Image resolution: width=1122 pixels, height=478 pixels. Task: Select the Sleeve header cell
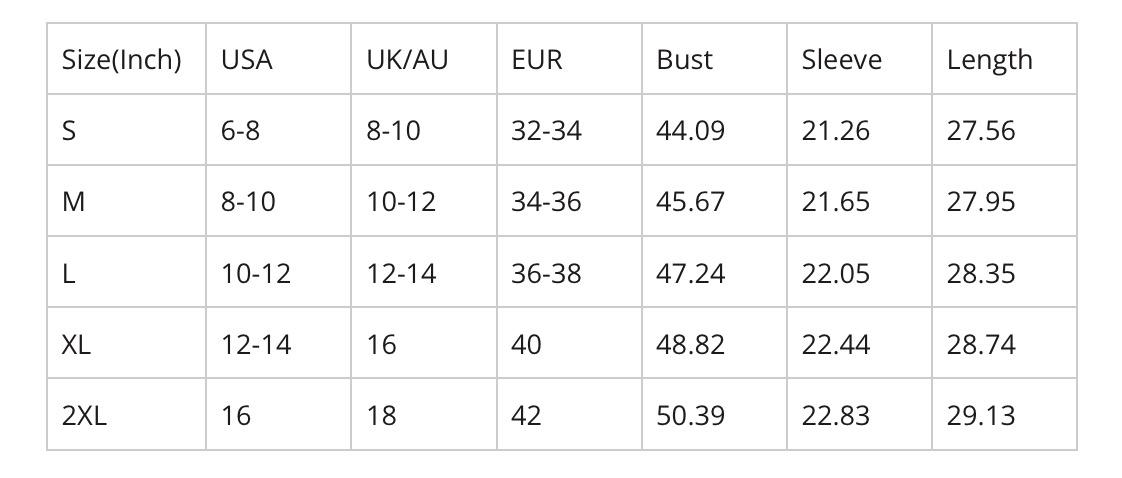click(x=841, y=60)
